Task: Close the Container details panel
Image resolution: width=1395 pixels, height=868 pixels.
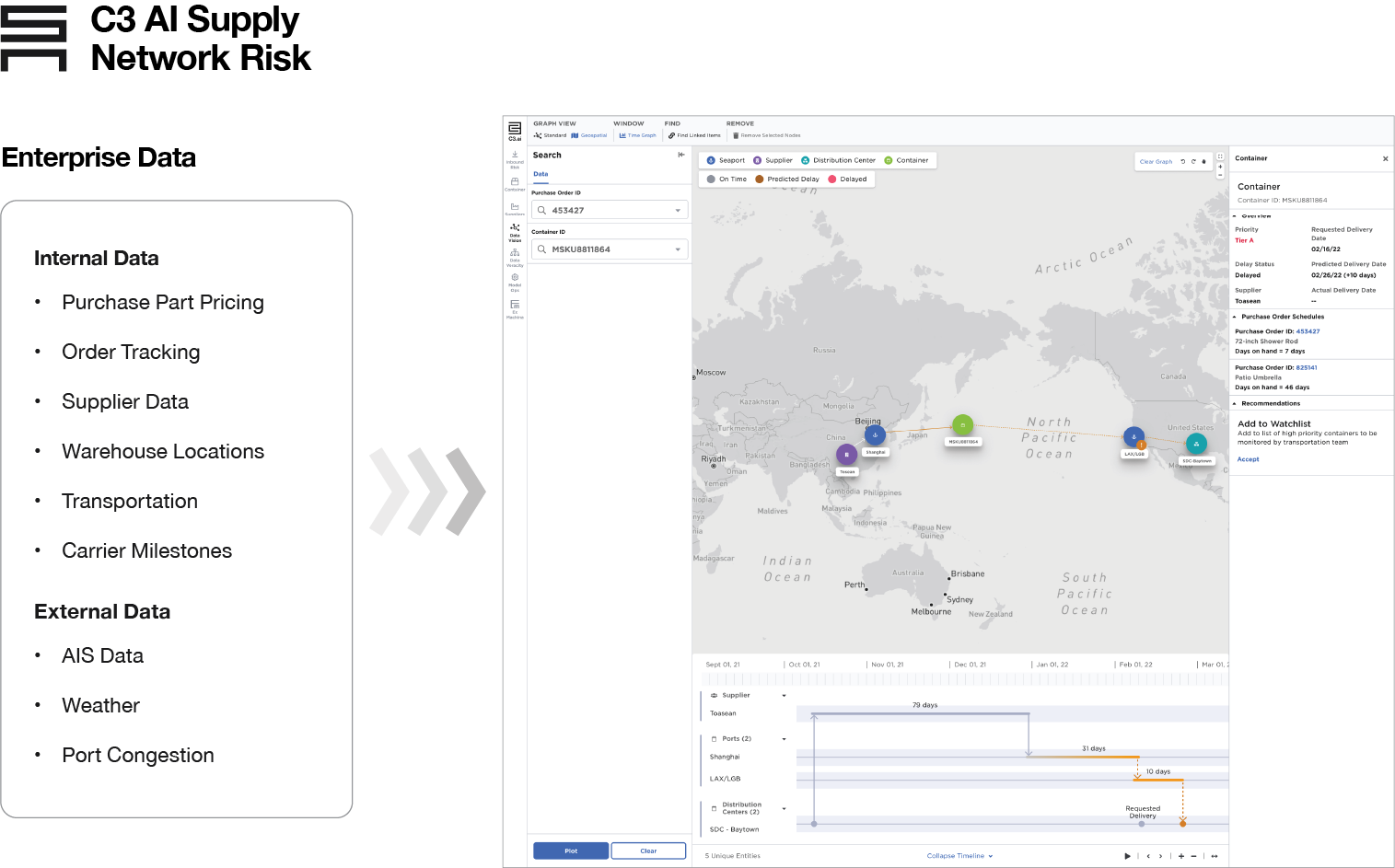Action: click(1385, 158)
